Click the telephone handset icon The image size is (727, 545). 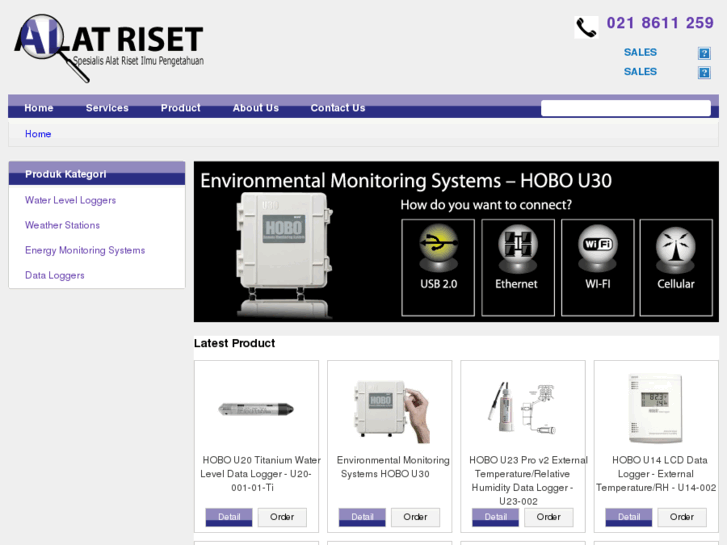coord(586,27)
